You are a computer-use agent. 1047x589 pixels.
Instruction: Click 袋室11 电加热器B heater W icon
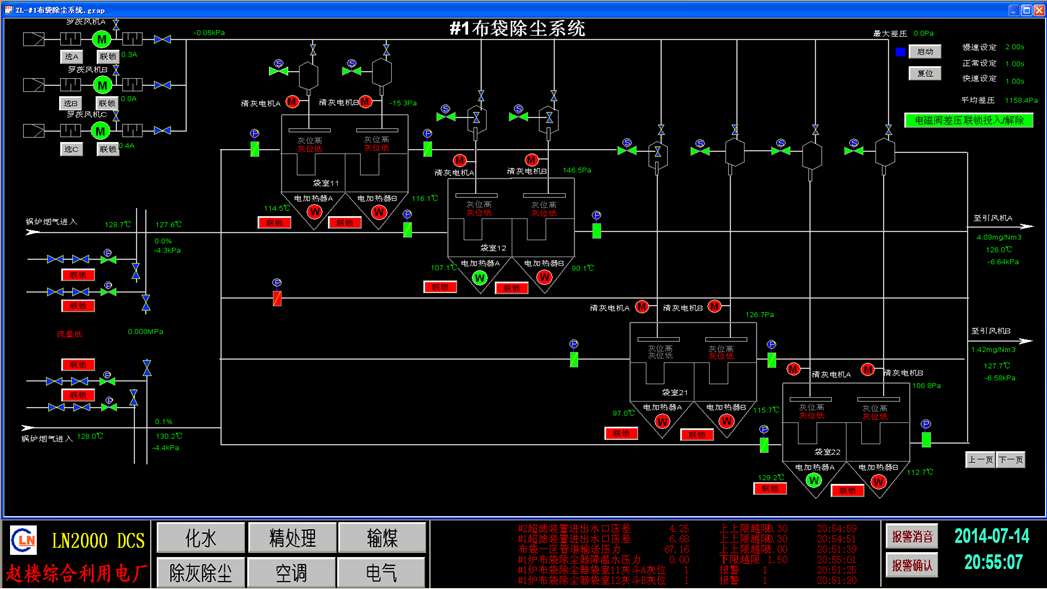pos(379,212)
